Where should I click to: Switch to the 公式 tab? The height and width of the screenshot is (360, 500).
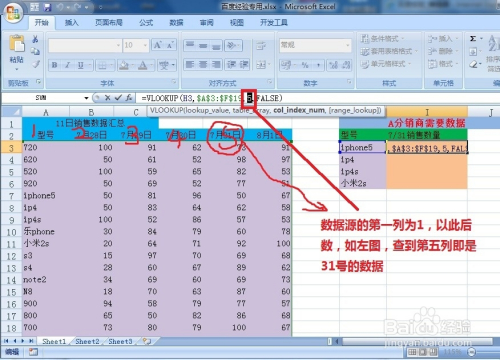[146, 22]
